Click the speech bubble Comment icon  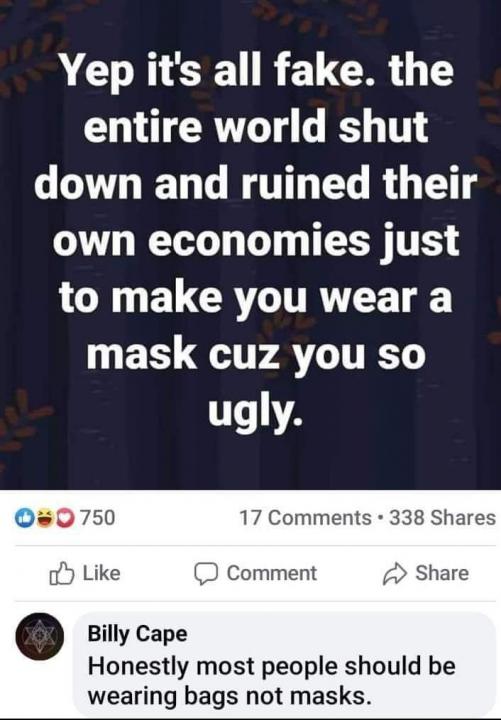pyautogui.click(x=205, y=574)
